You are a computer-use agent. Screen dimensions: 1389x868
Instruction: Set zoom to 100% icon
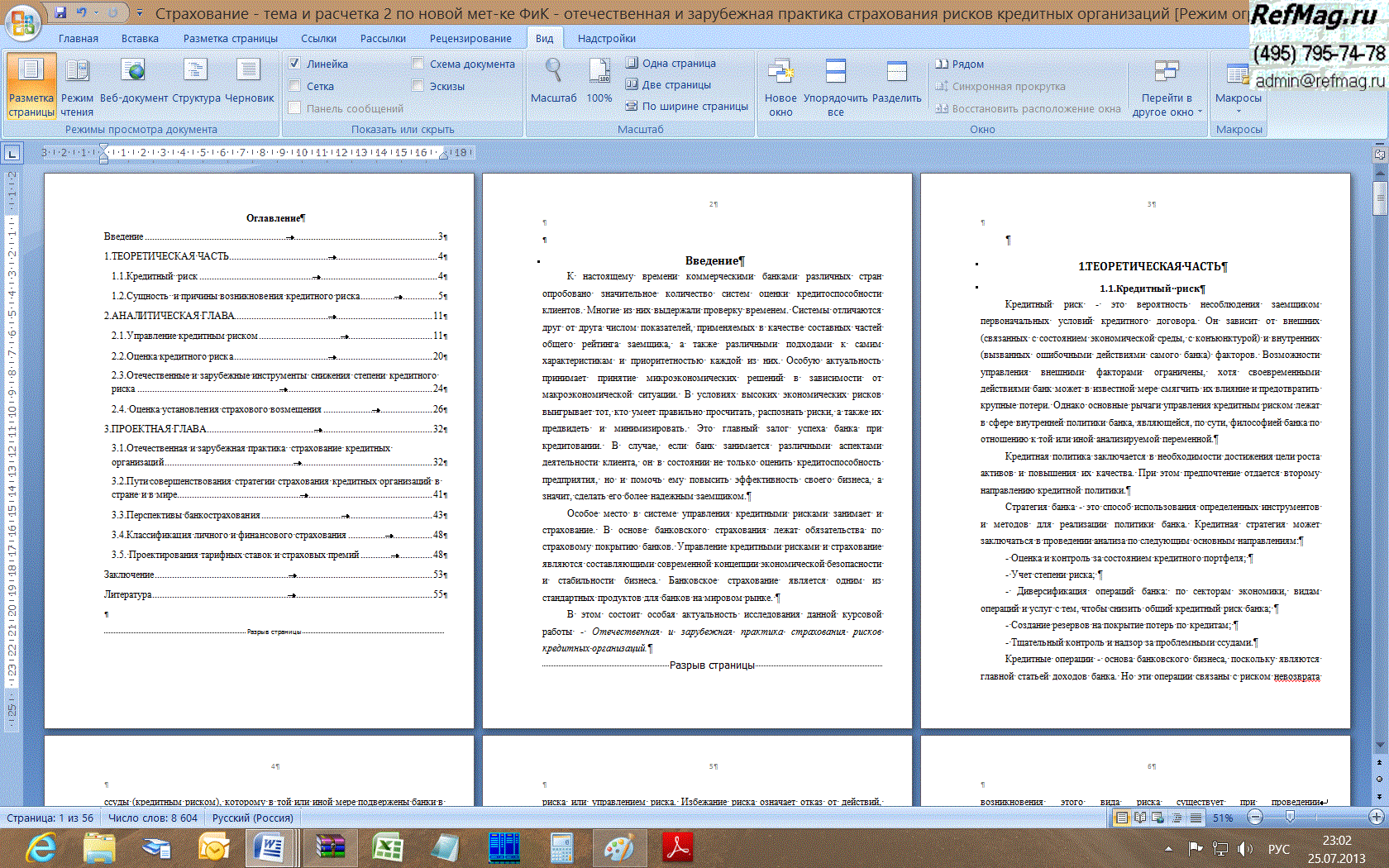pos(599,81)
